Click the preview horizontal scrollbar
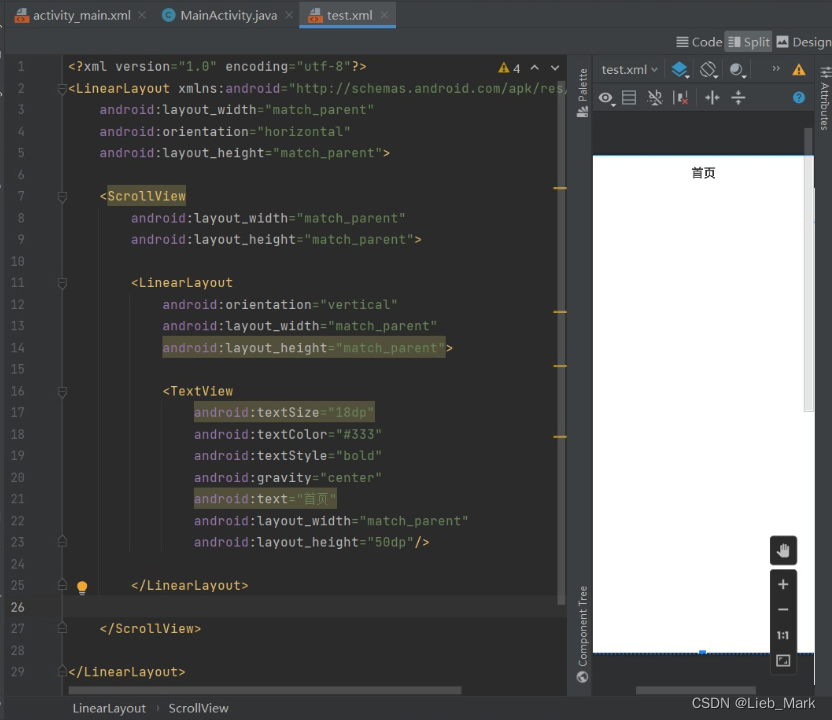The width and height of the screenshot is (832, 720). (696, 690)
